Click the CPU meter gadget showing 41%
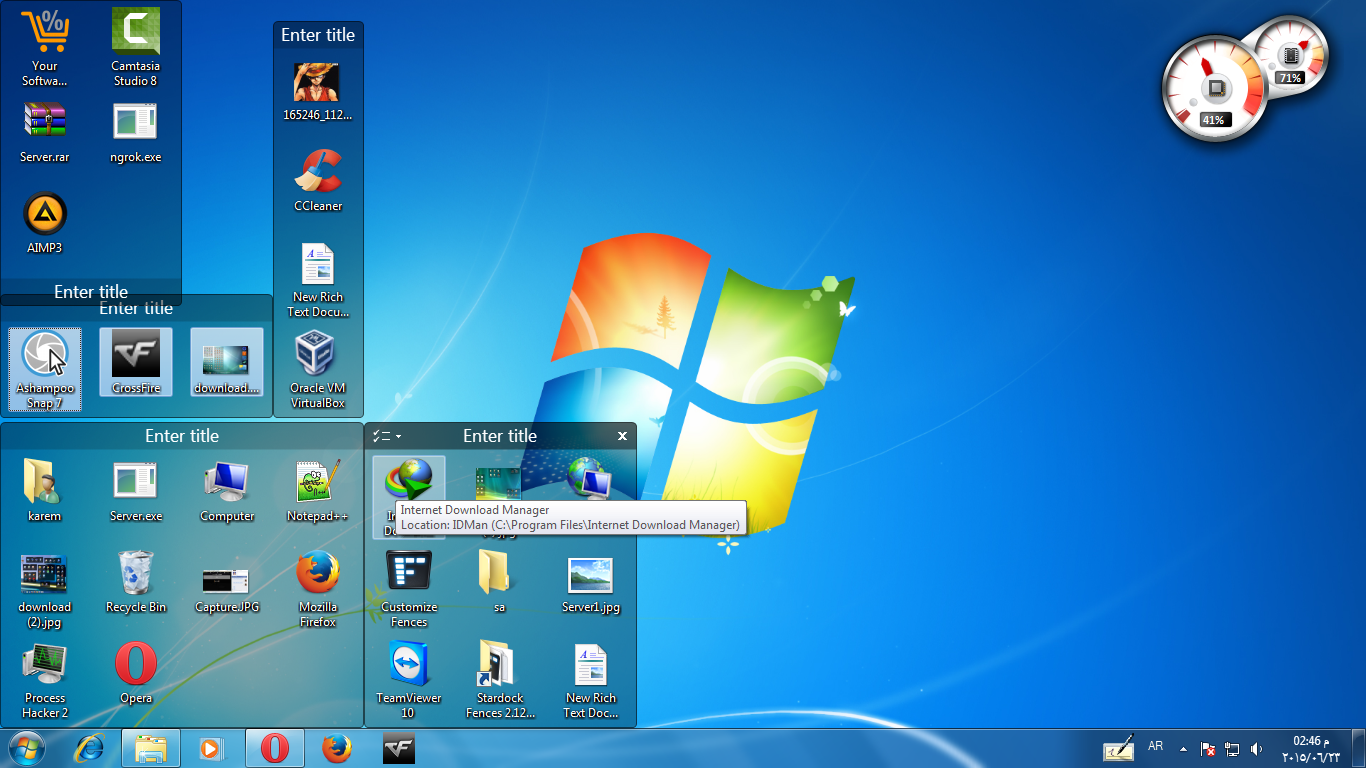This screenshot has width=1366, height=768. pyautogui.click(x=1213, y=89)
